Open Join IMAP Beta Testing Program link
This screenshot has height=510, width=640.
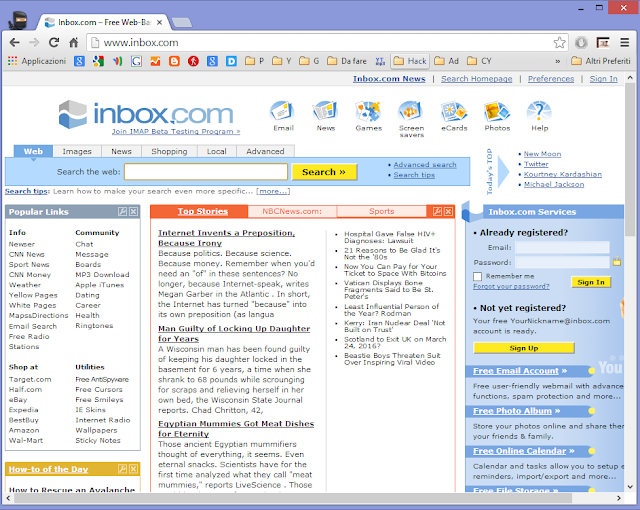click(x=176, y=131)
